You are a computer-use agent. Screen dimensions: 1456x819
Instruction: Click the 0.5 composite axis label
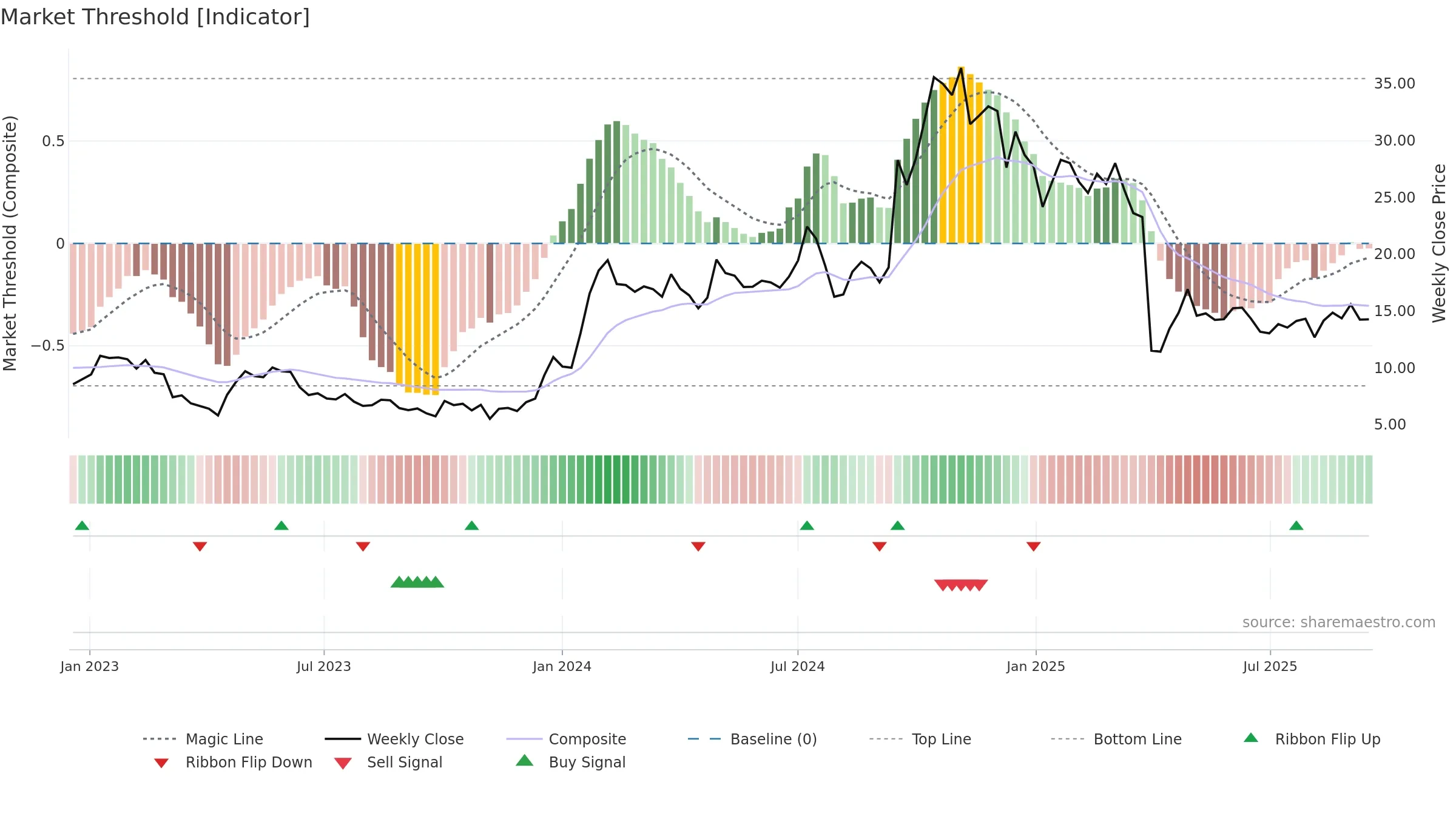point(53,141)
